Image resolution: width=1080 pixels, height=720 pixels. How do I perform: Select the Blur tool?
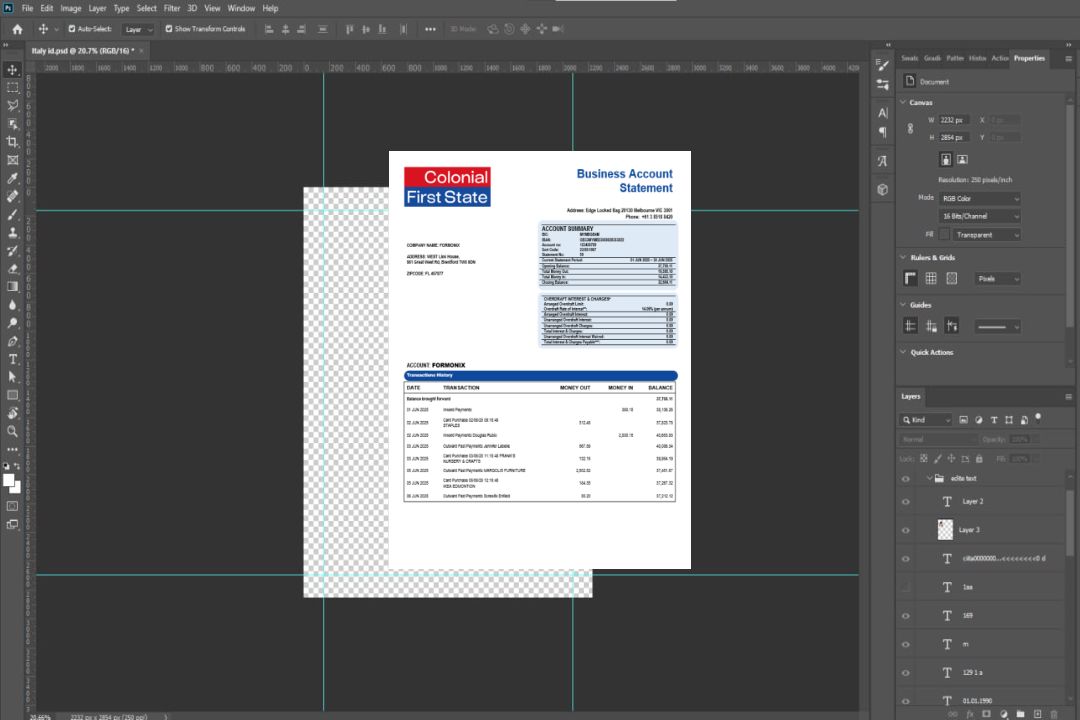click(x=12, y=305)
